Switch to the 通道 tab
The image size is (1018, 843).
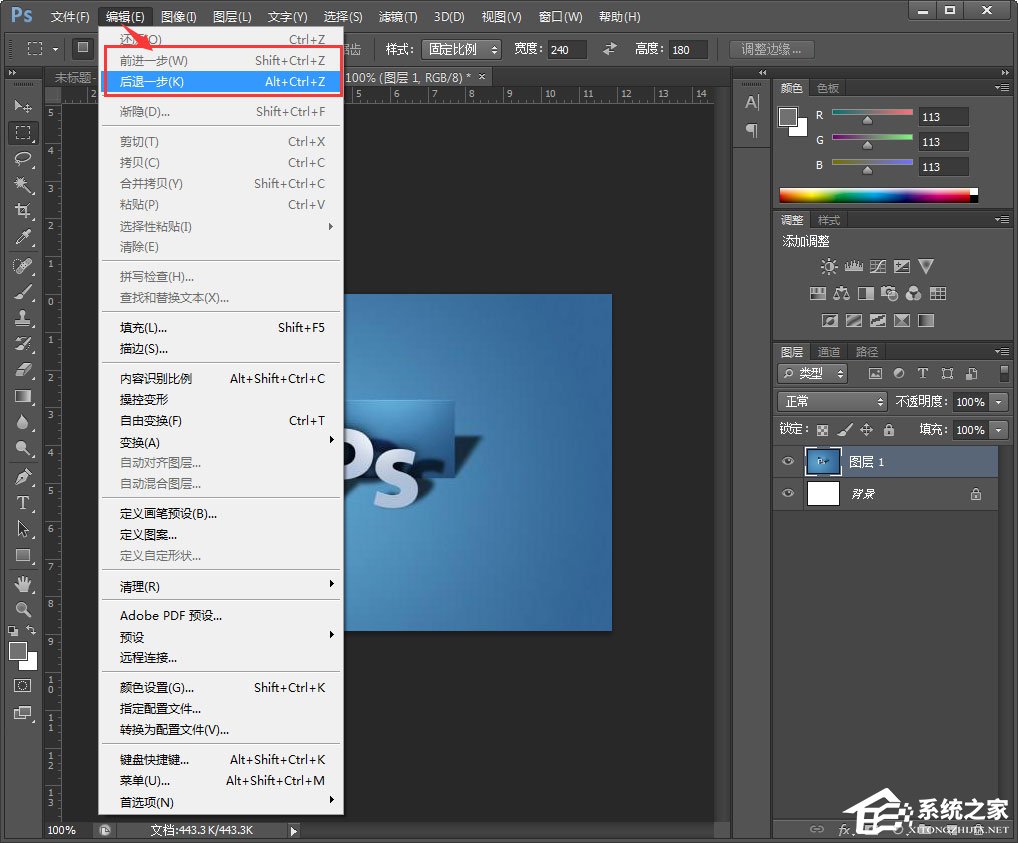828,351
